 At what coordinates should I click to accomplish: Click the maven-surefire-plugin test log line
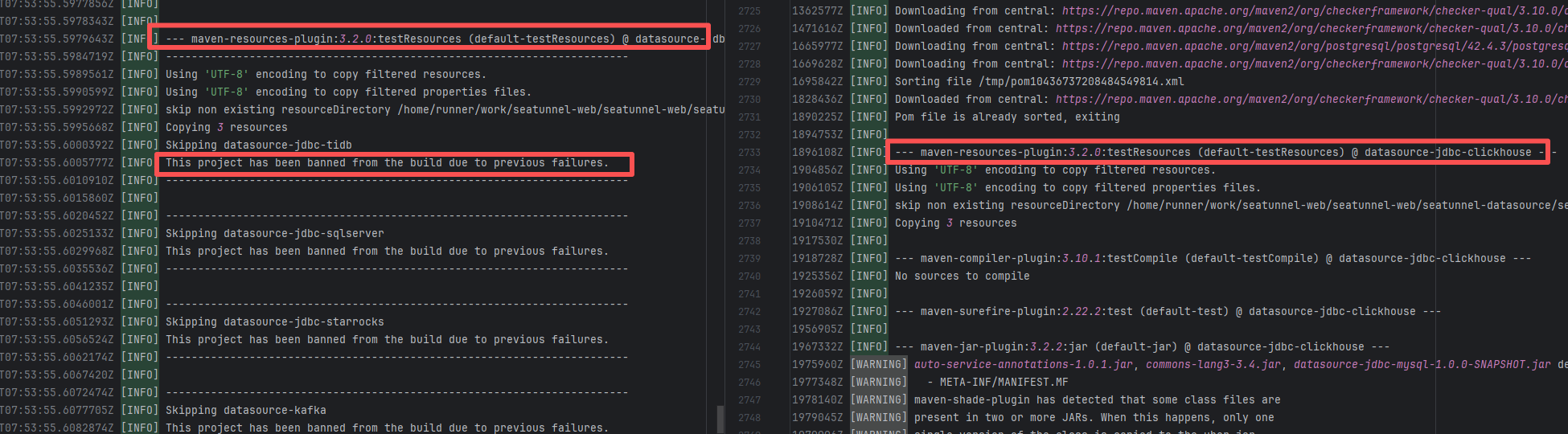pyautogui.click(x=1167, y=312)
